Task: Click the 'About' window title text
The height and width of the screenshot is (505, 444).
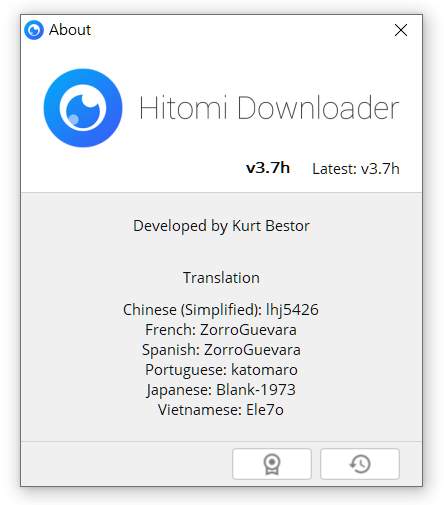Action: click(70, 30)
